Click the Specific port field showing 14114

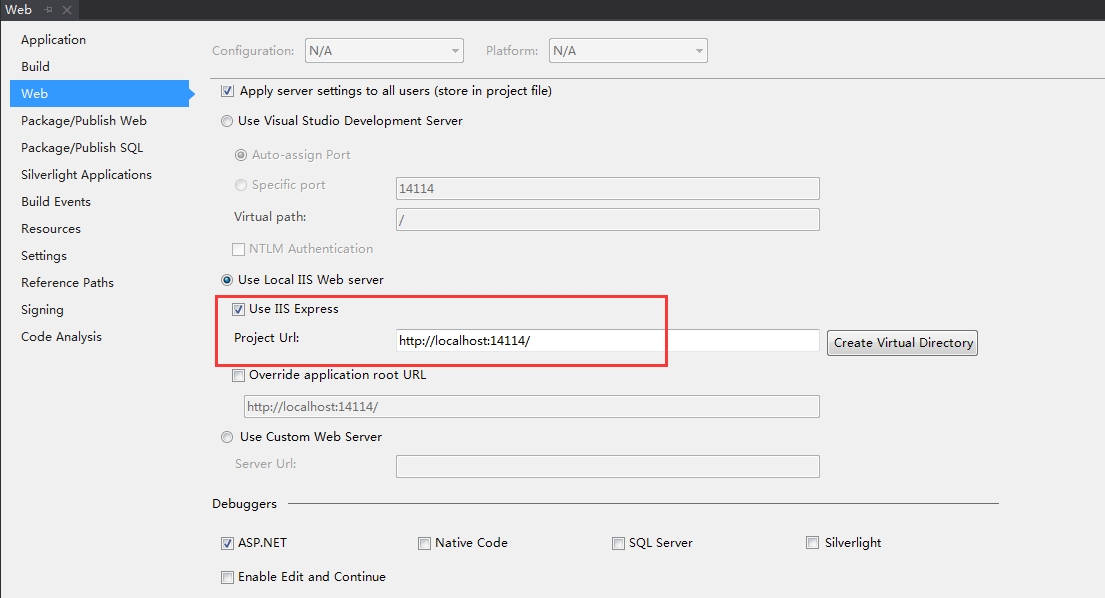coord(607,189)
